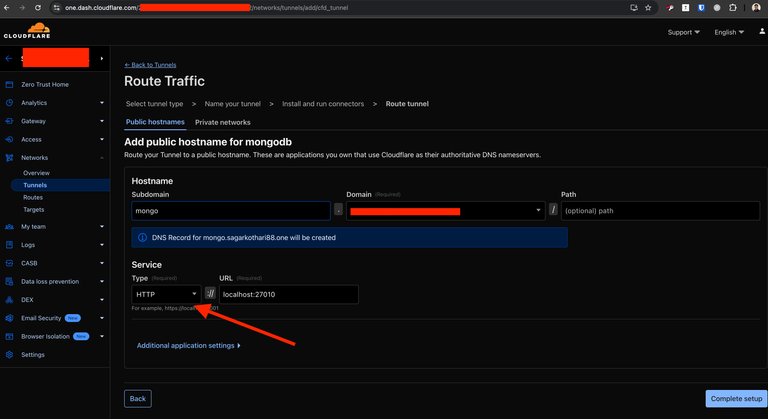The image size is (768, 419).
Task: Click the Logs icon in sidebar
Action: 9,245
